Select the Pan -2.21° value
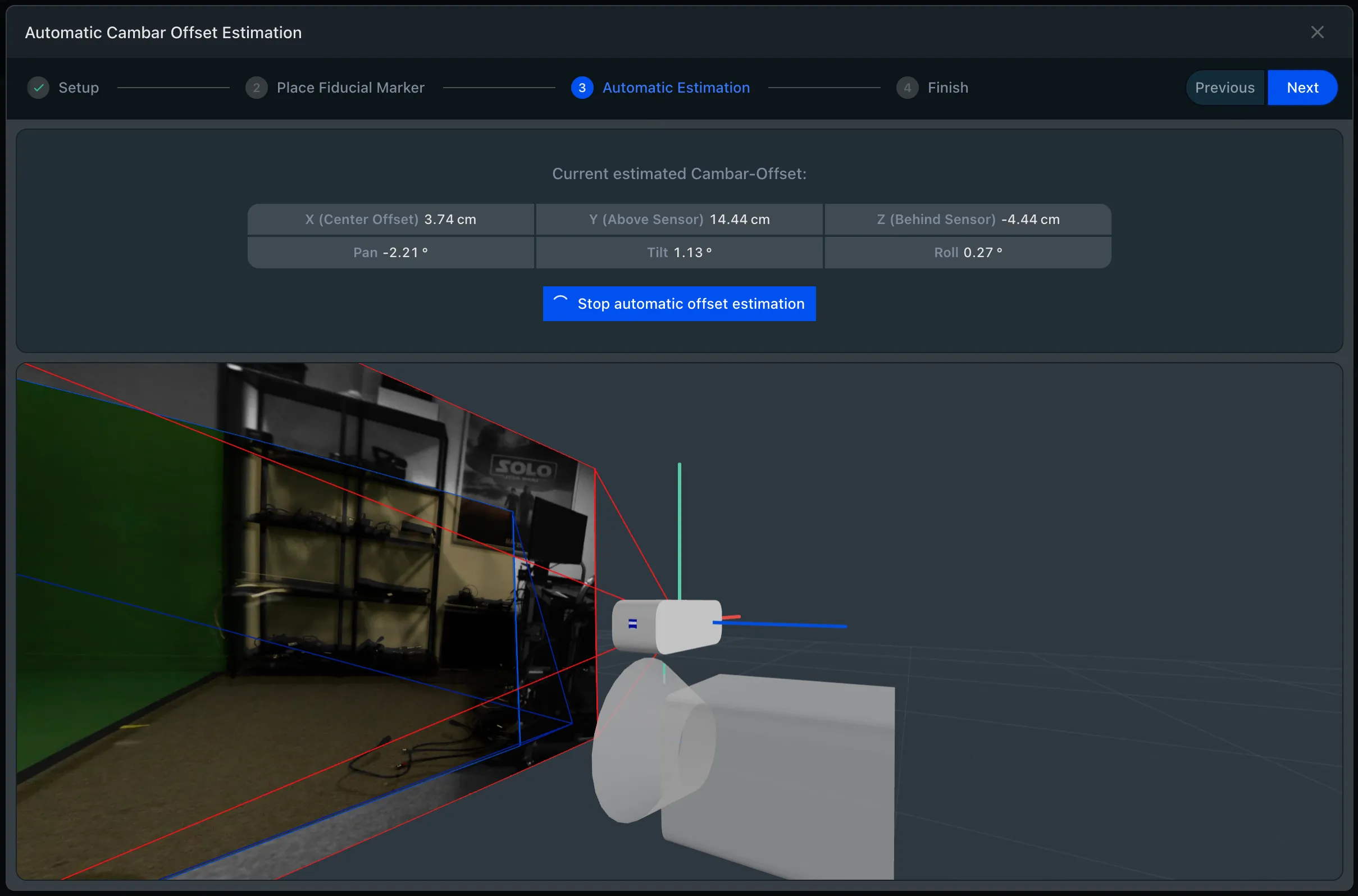The image size is (1358, 896). point(391,253)
